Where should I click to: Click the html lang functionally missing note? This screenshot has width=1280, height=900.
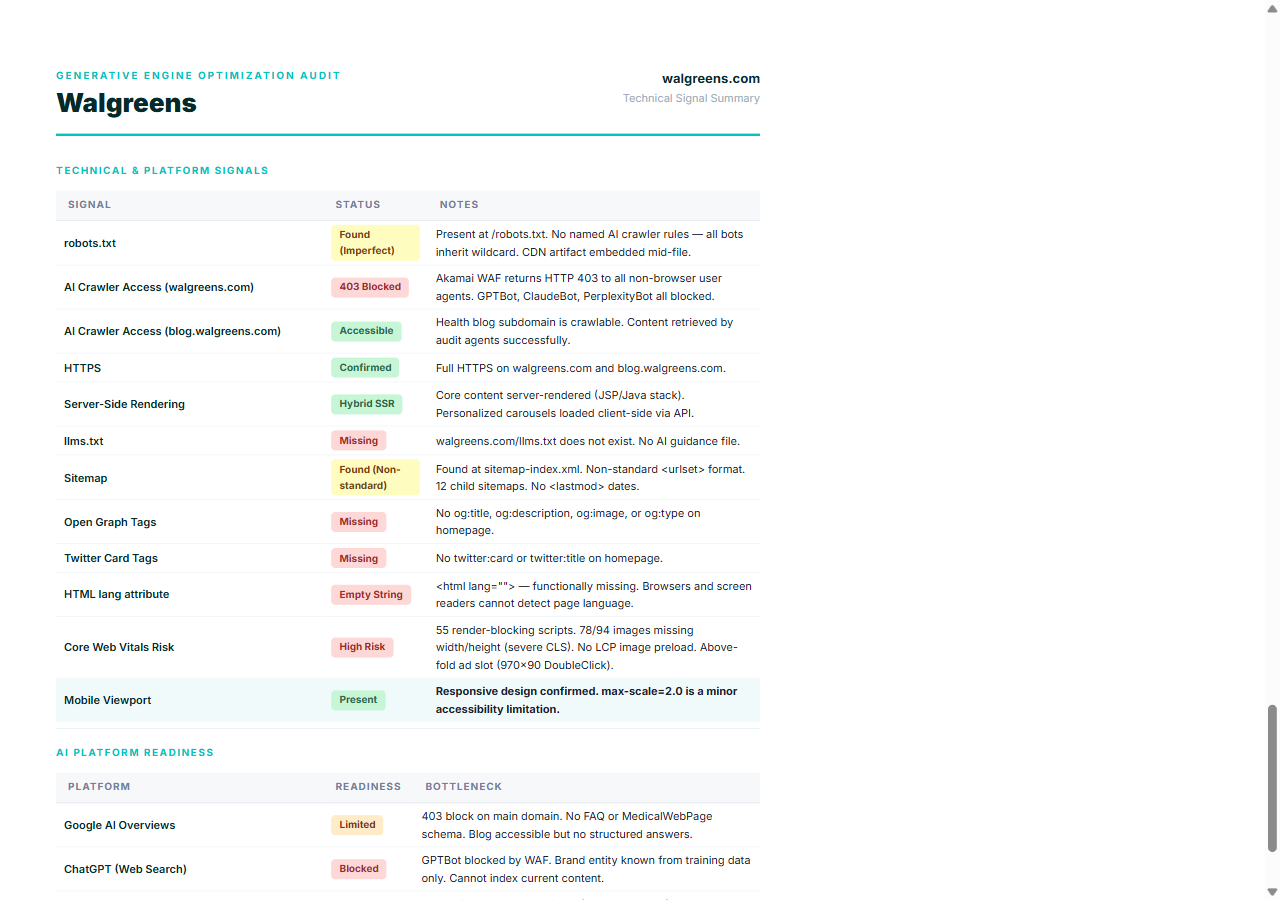tap(594, 594)
